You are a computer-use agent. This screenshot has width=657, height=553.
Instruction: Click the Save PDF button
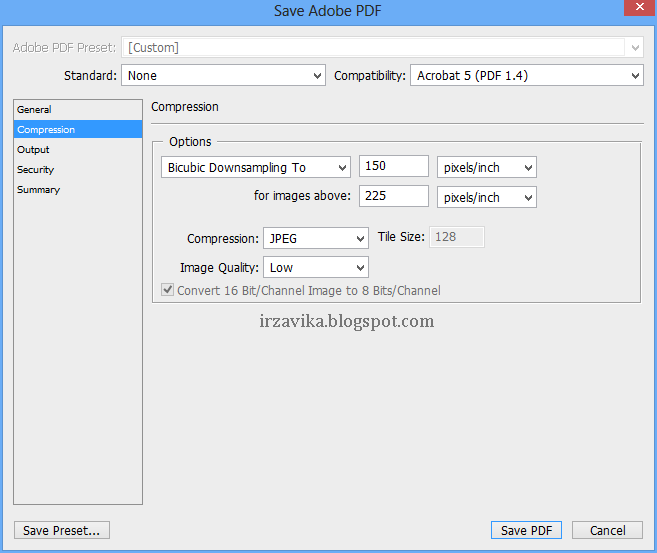coord(526,530)
